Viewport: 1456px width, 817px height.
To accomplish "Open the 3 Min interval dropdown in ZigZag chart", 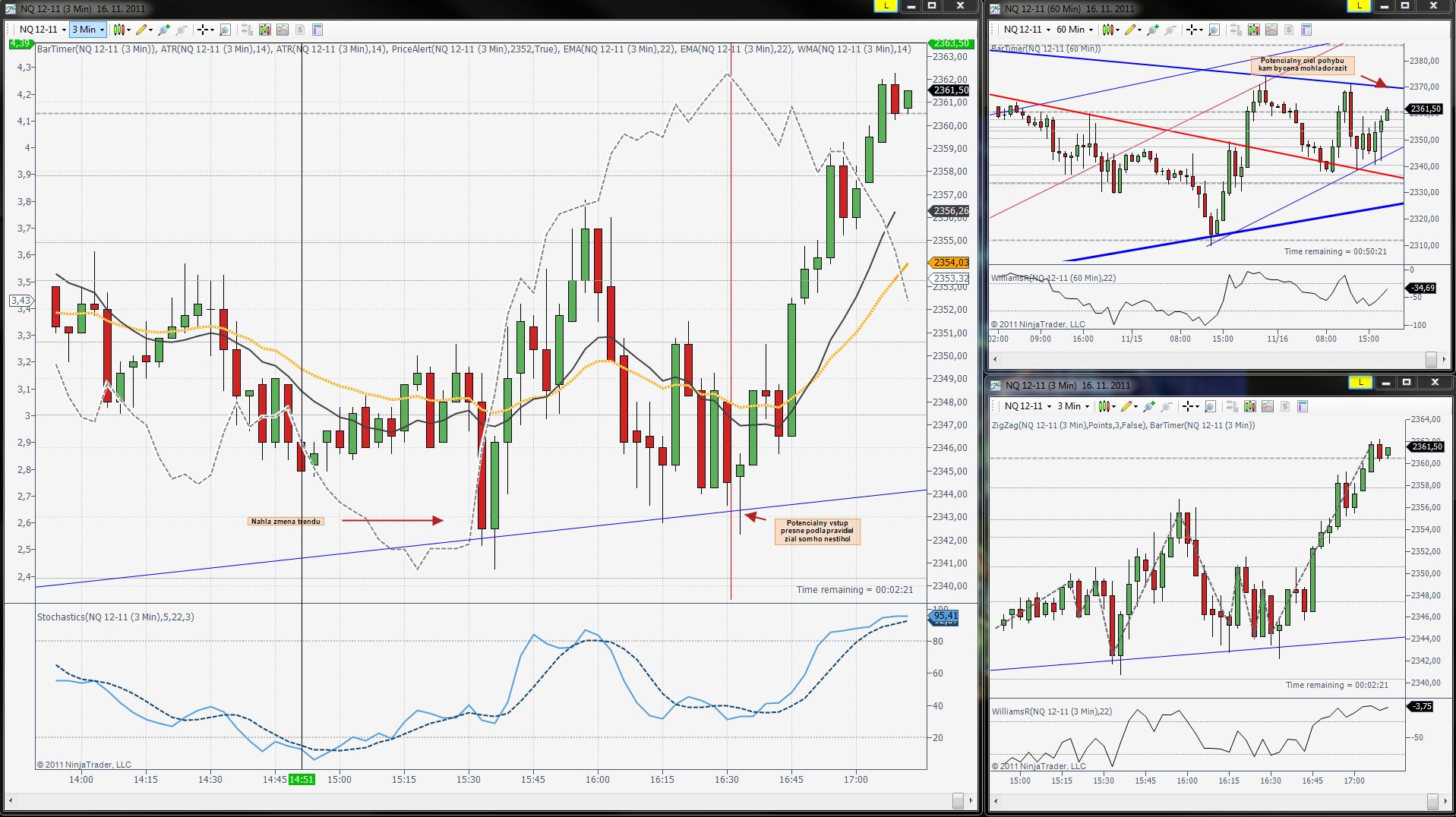I will point(1072,406).
